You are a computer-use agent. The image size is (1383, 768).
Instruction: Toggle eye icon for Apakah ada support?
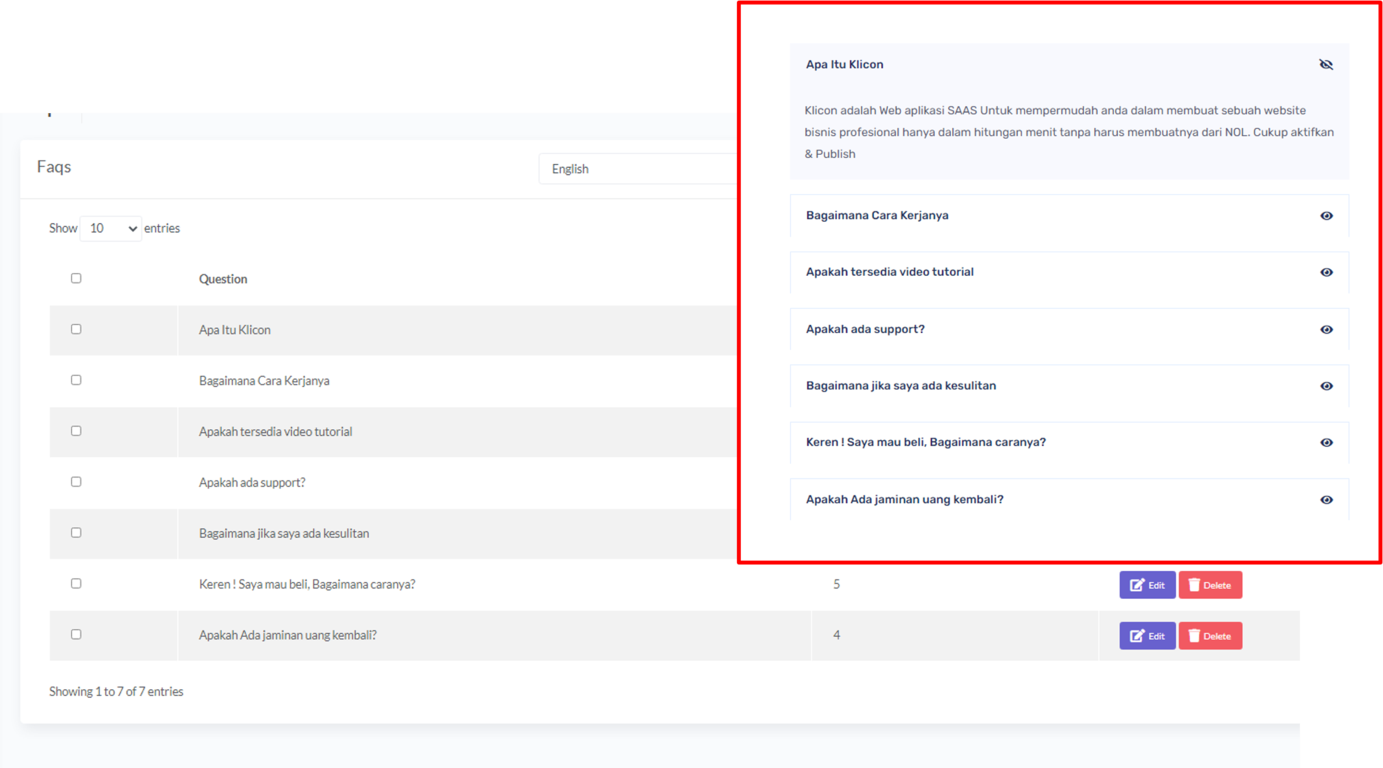(1326, 329)
